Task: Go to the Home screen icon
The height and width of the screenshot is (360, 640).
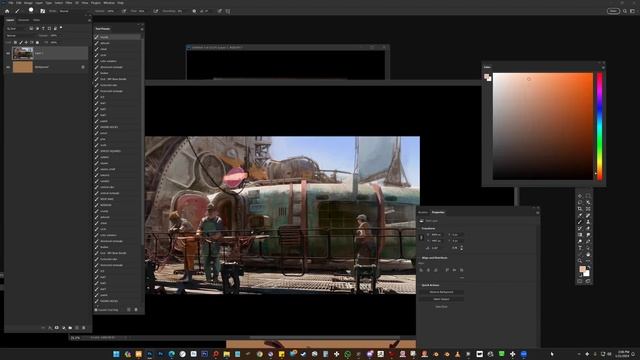Action: point(7,11)
